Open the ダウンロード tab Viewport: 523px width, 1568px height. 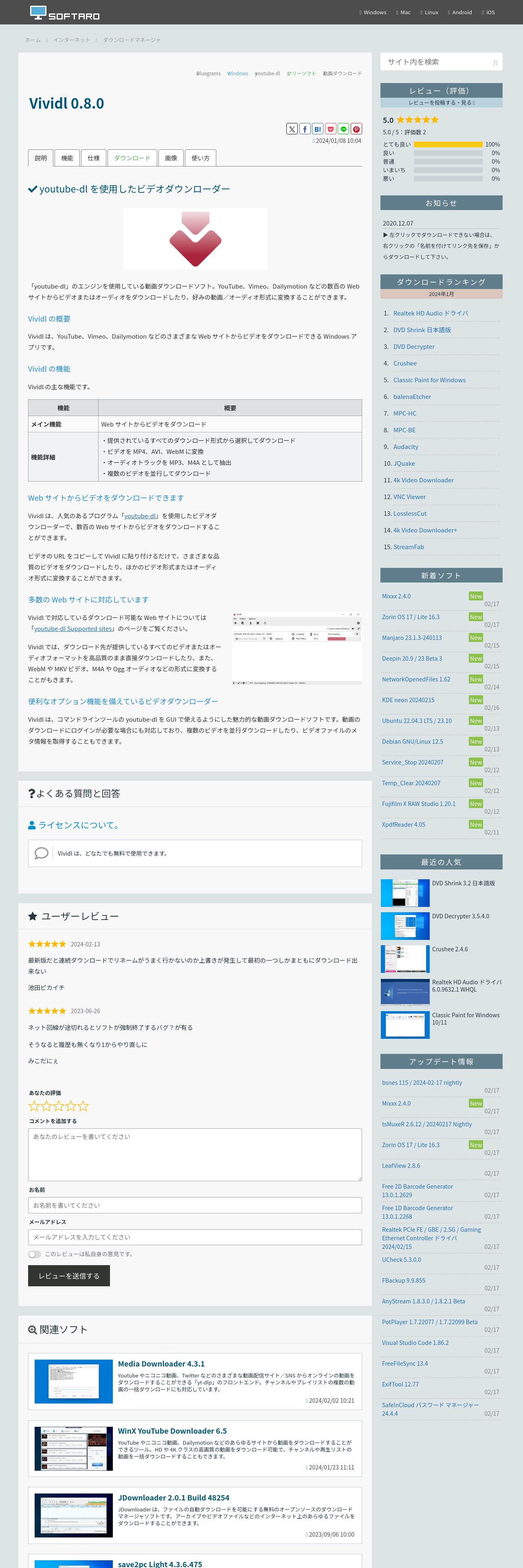tap(132, 158)
